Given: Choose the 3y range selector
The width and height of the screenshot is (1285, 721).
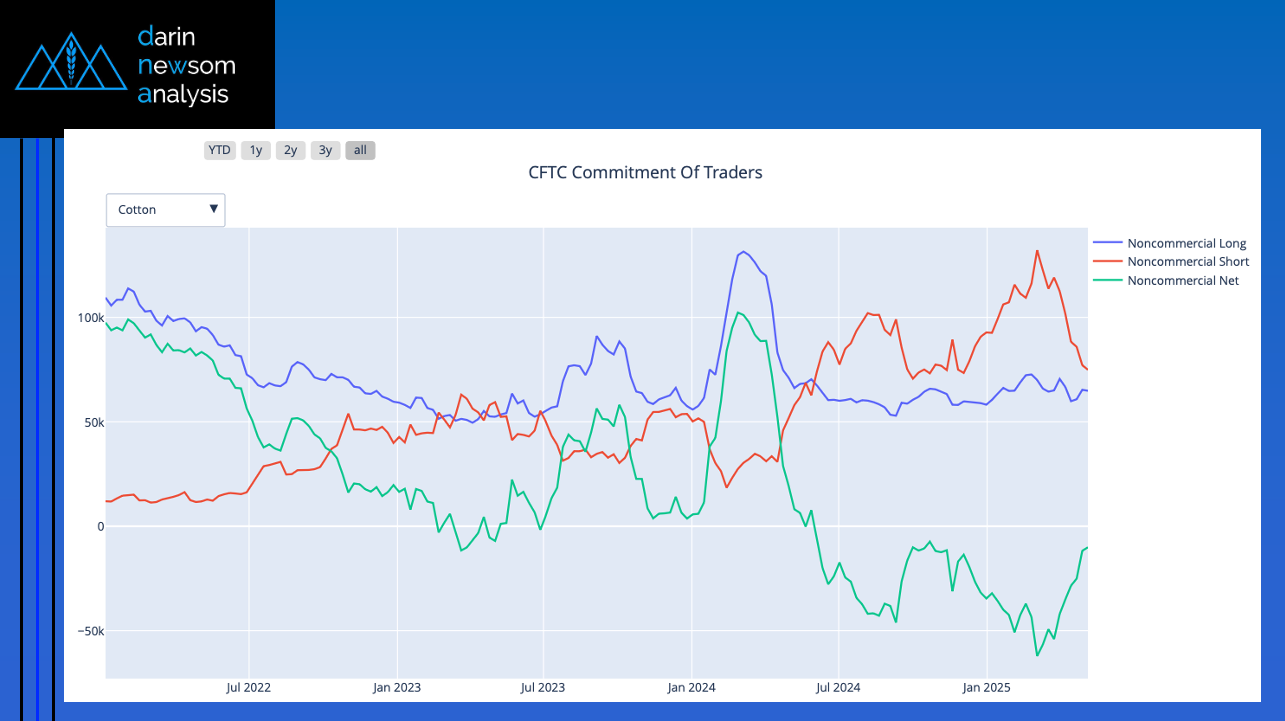Looking at the screenshot, I should [325, 150].
